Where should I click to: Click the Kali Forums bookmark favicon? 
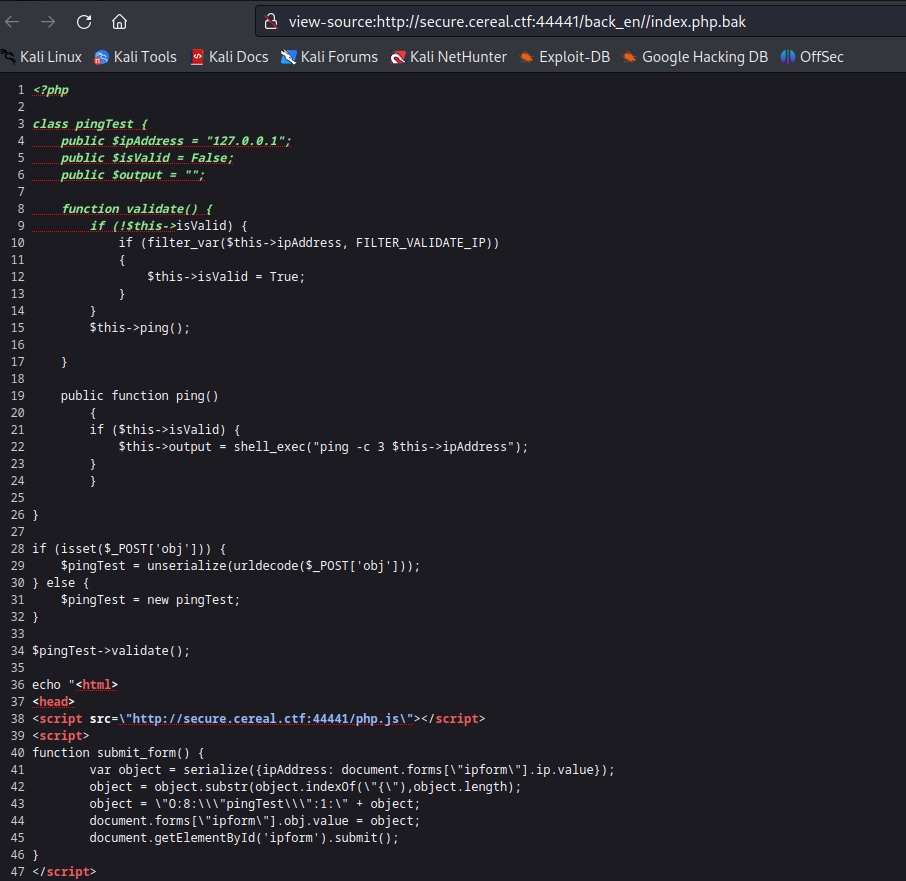click(288, 57)
